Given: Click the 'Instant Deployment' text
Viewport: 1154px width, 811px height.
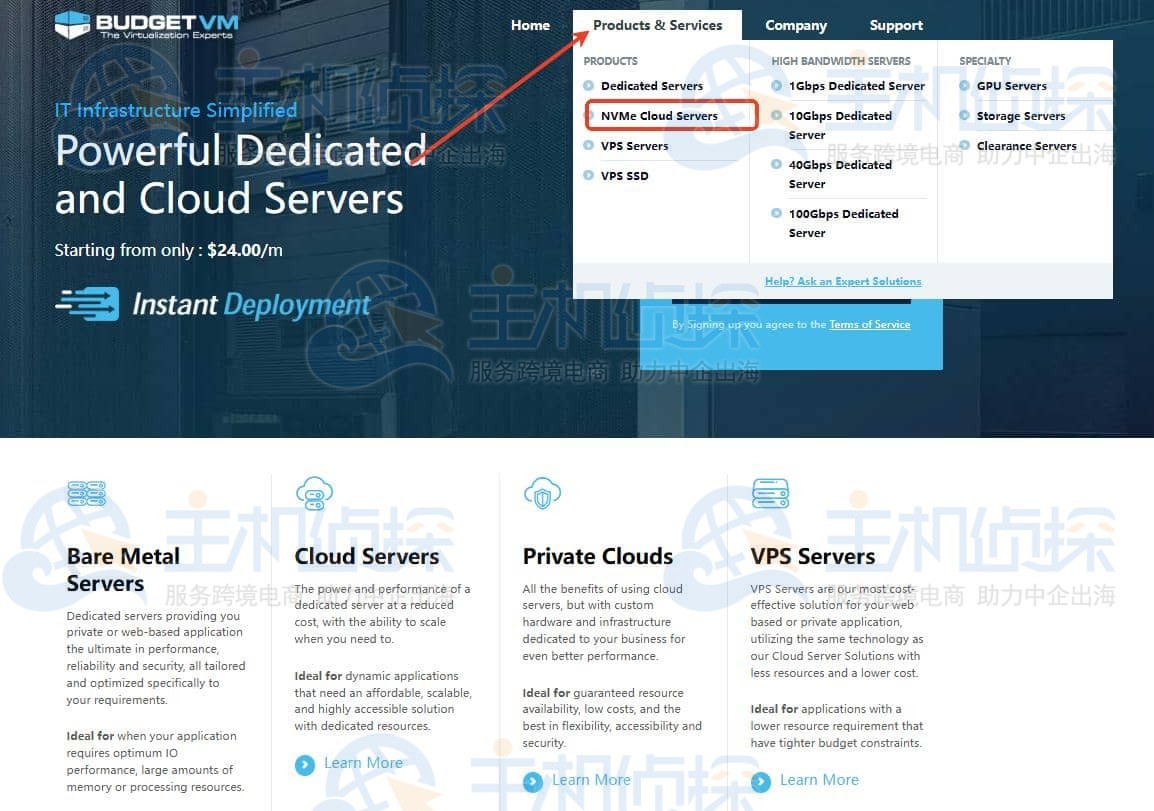Looking at the screenshot, I should pos(251,305).
